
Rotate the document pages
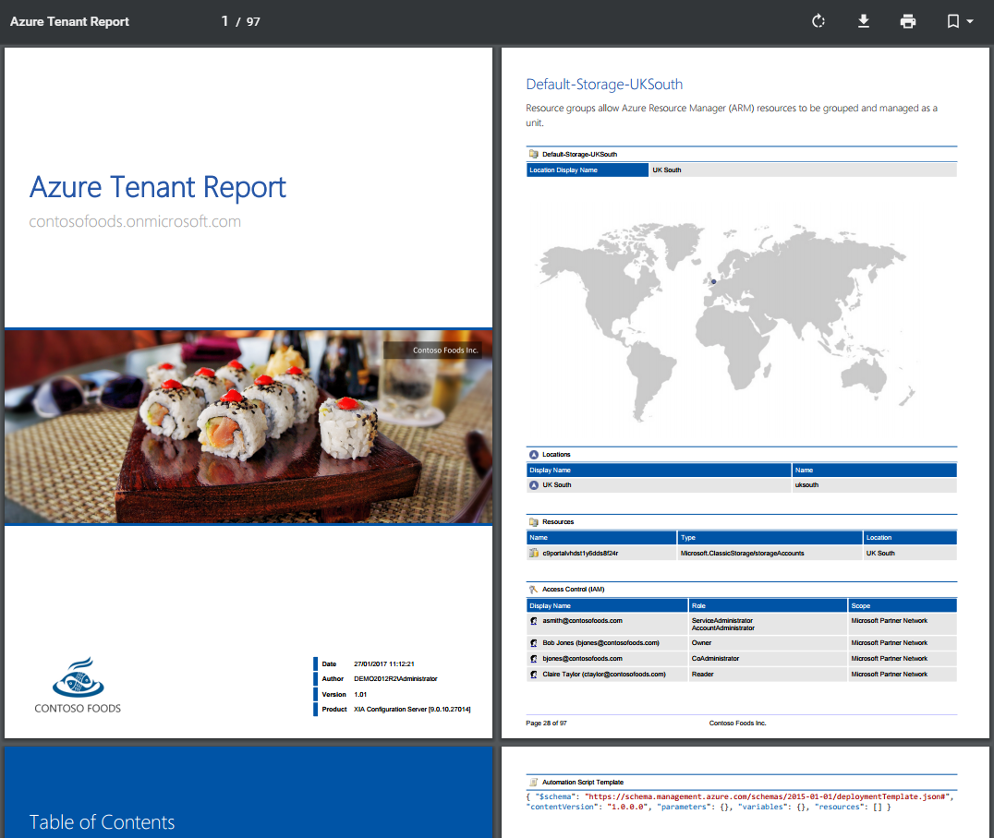817,20
